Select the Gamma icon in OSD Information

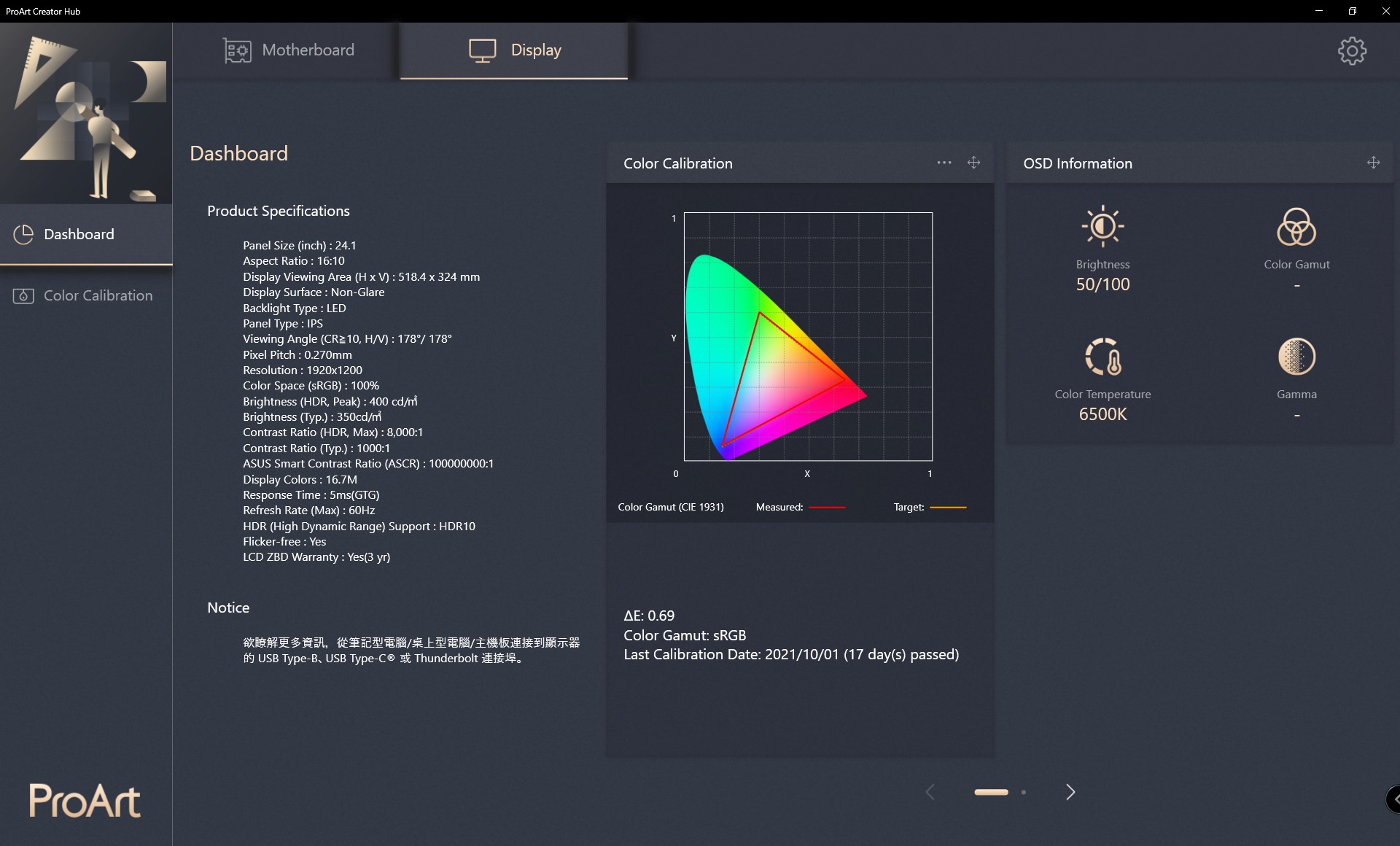click(1296, 357)
